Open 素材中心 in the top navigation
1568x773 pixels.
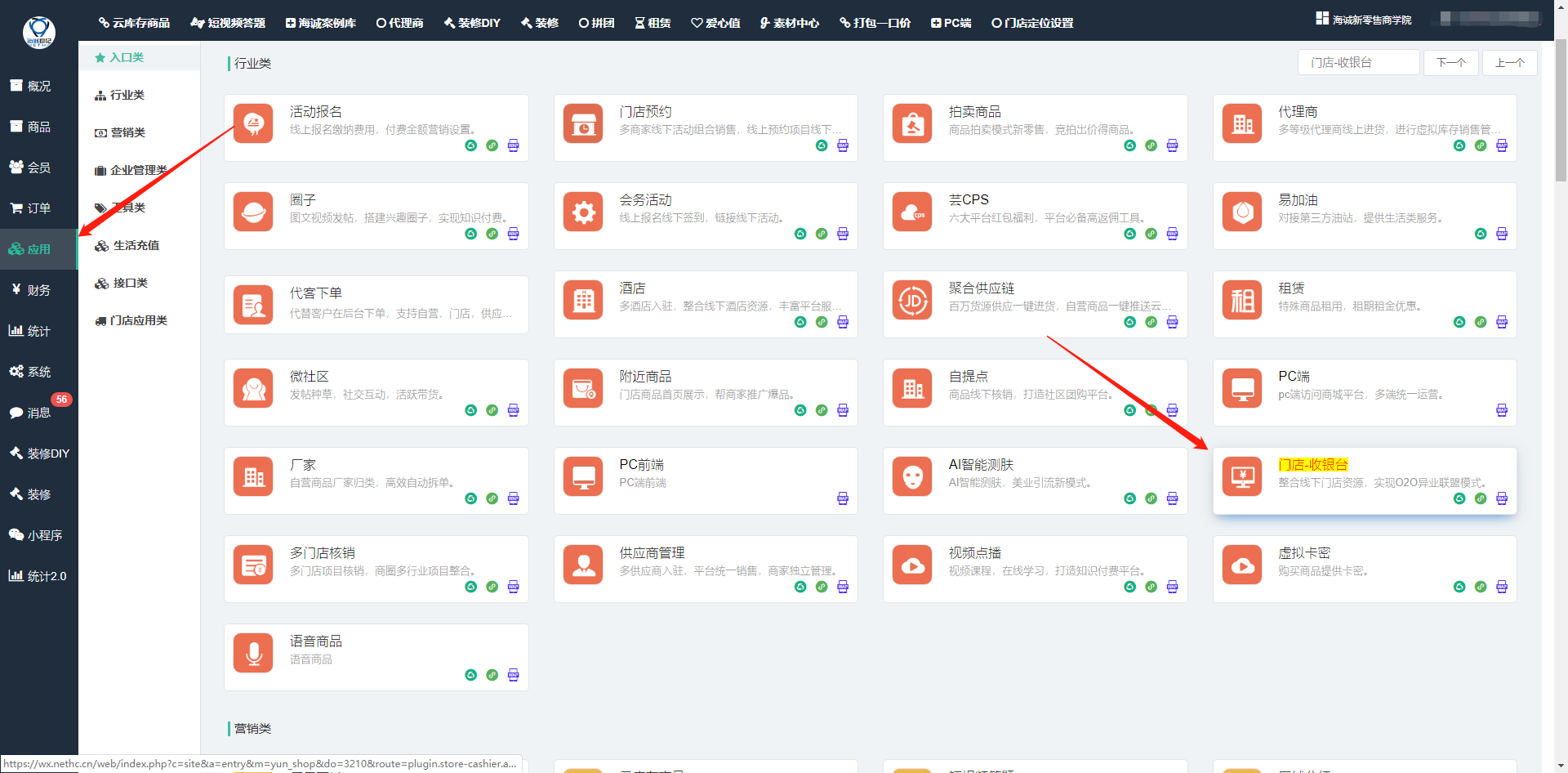pos(790,23)
